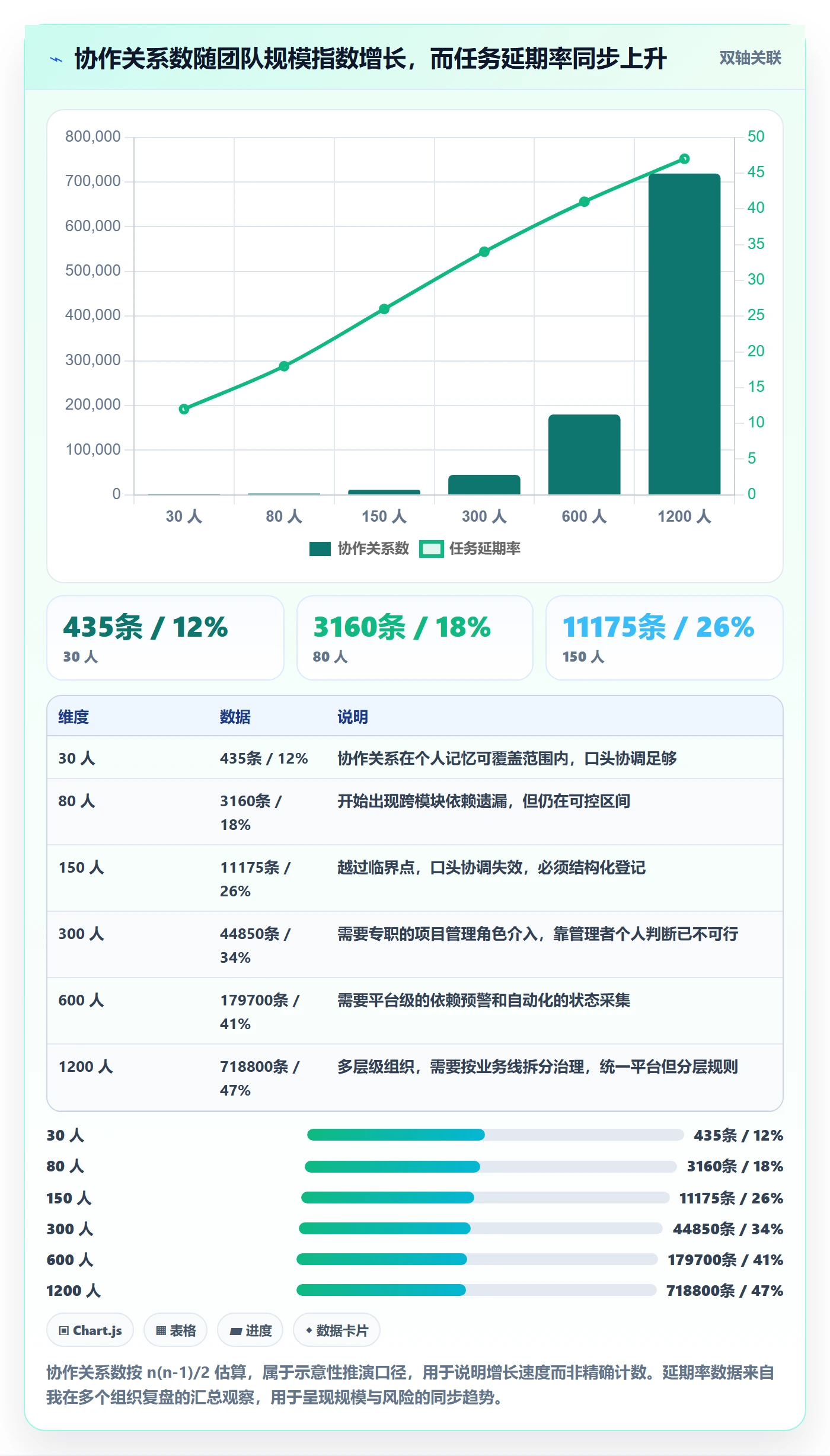Image resolution: width=830 pixels, height=1456 pixels.
Task: Click the 说明 column header
Action: point(353,717)
